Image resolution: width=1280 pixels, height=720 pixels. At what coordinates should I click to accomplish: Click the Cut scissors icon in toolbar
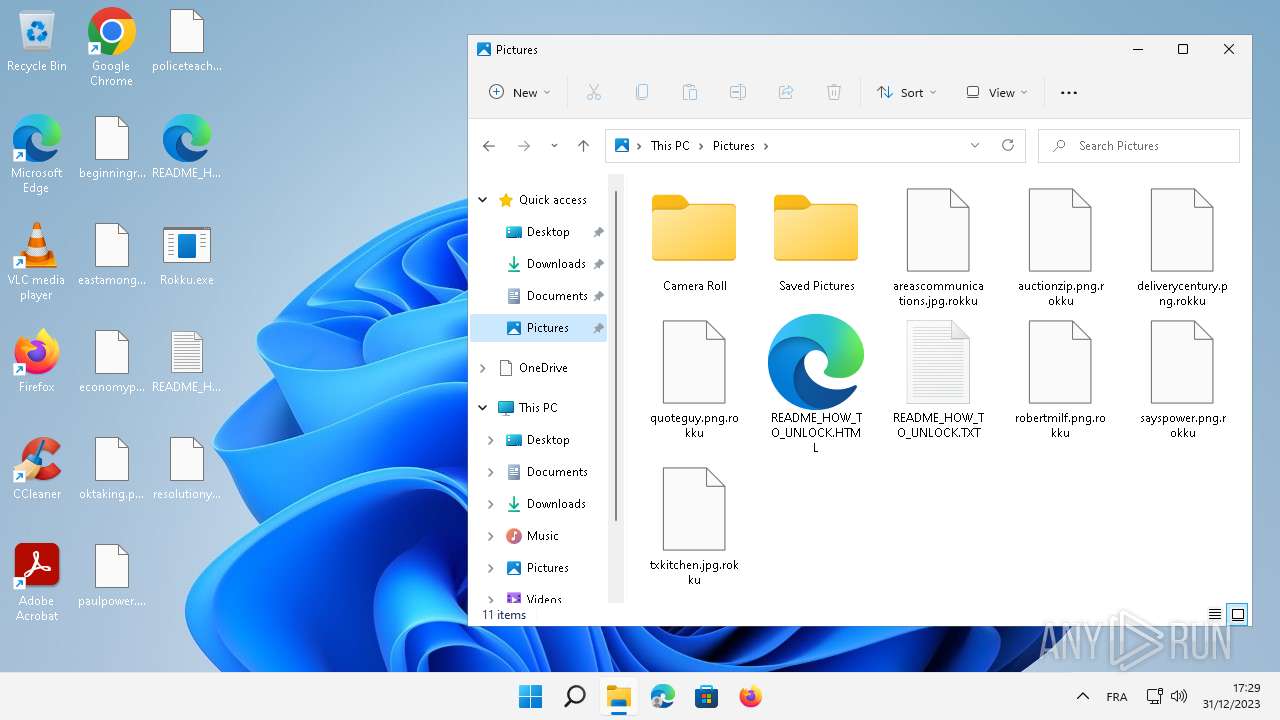pos(593,92)
